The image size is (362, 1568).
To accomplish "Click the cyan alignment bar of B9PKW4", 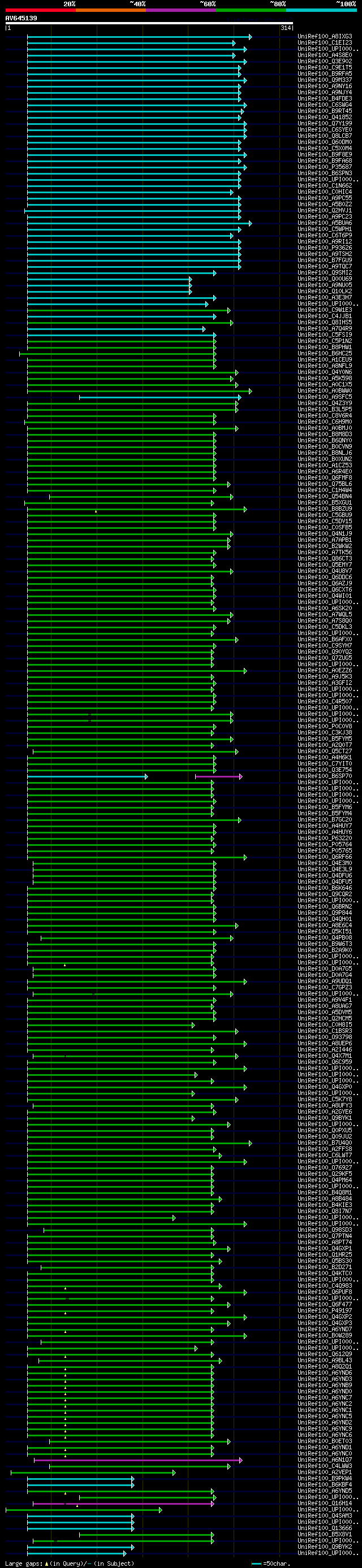I will [80, 1479].
